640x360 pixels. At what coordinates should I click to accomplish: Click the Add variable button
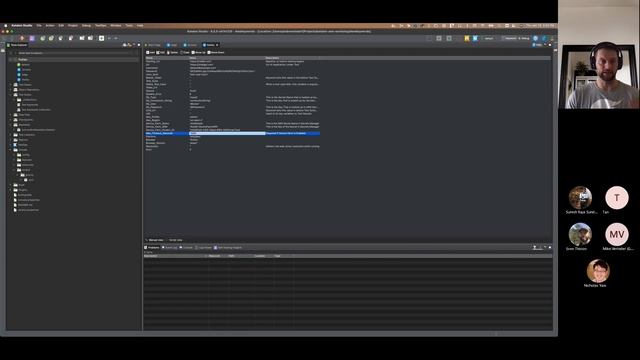[x=150, y=52]
